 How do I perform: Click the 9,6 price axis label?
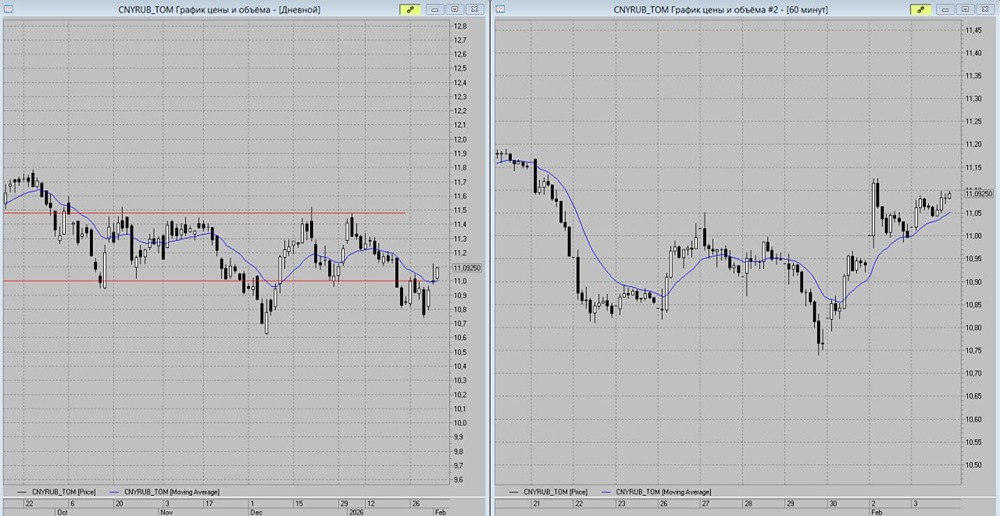[x=460, y=480]
